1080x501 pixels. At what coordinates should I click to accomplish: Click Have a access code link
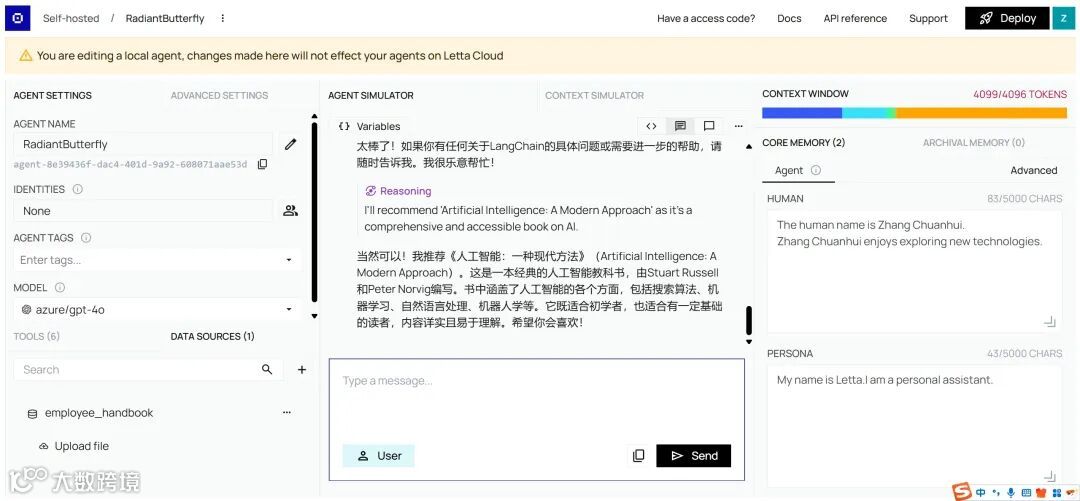pyautogui.click(x=706, y=19)
